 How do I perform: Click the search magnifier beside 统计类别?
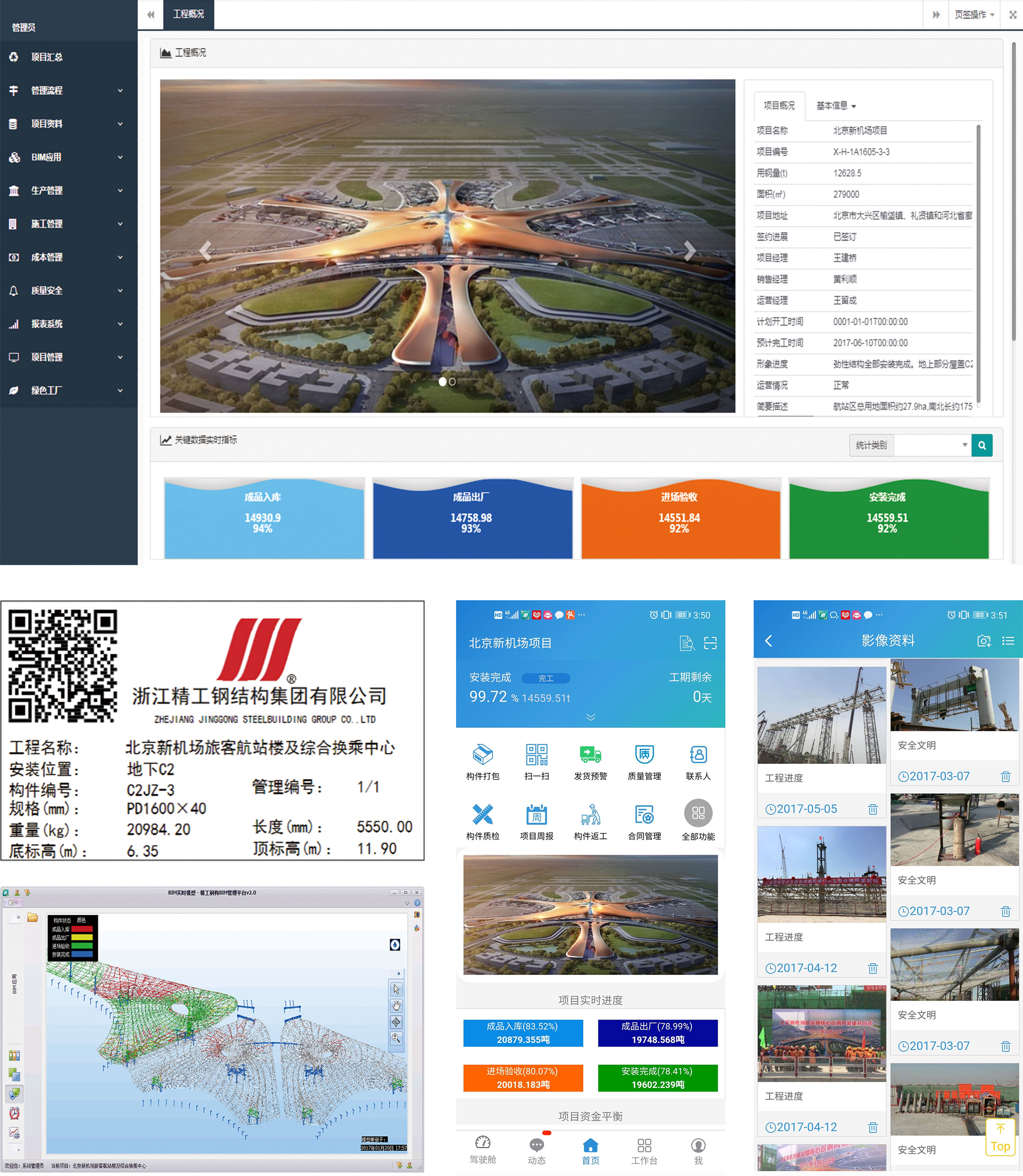coord(981,445)
